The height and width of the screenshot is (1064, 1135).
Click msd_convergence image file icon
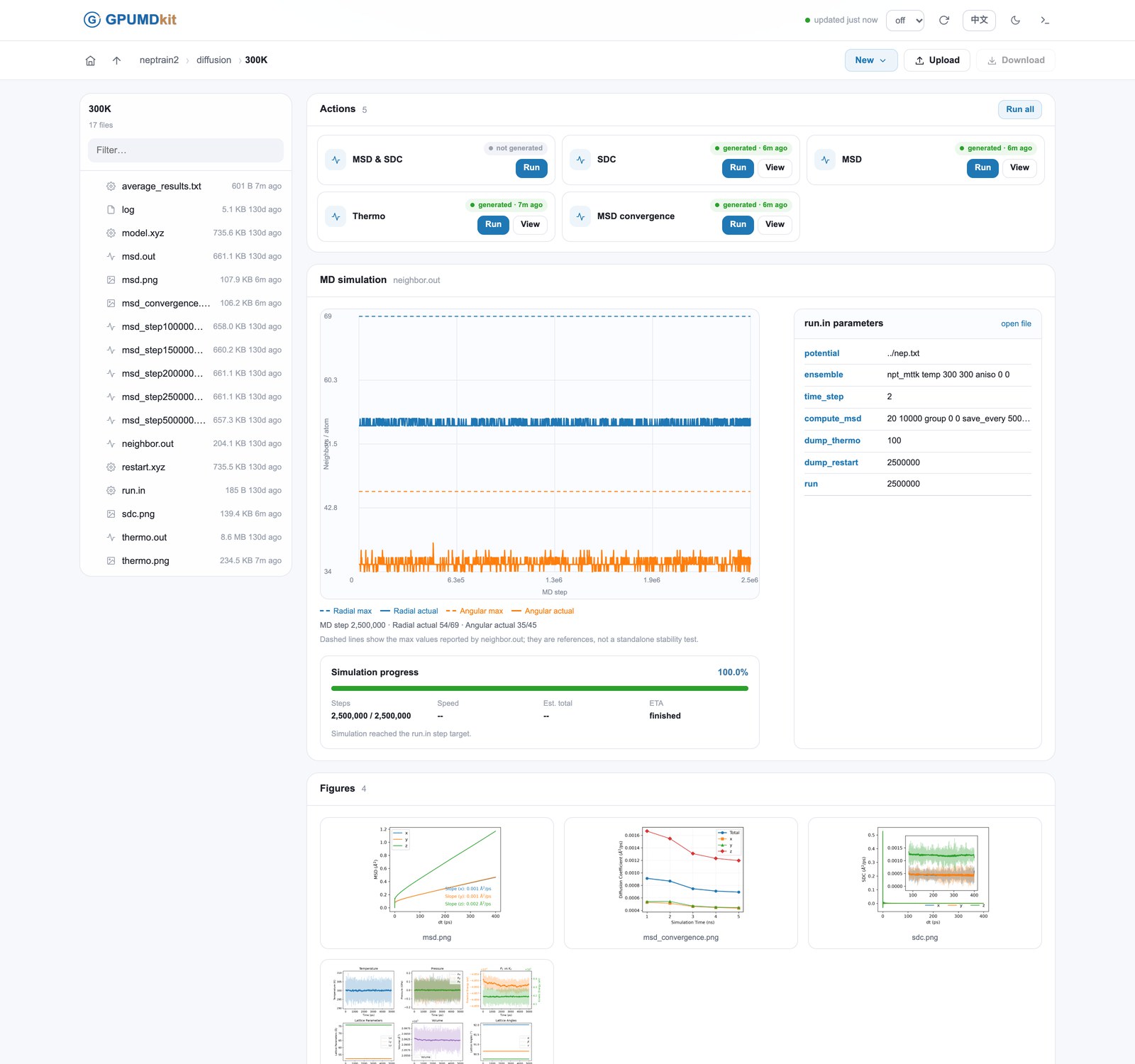[111, 304]
